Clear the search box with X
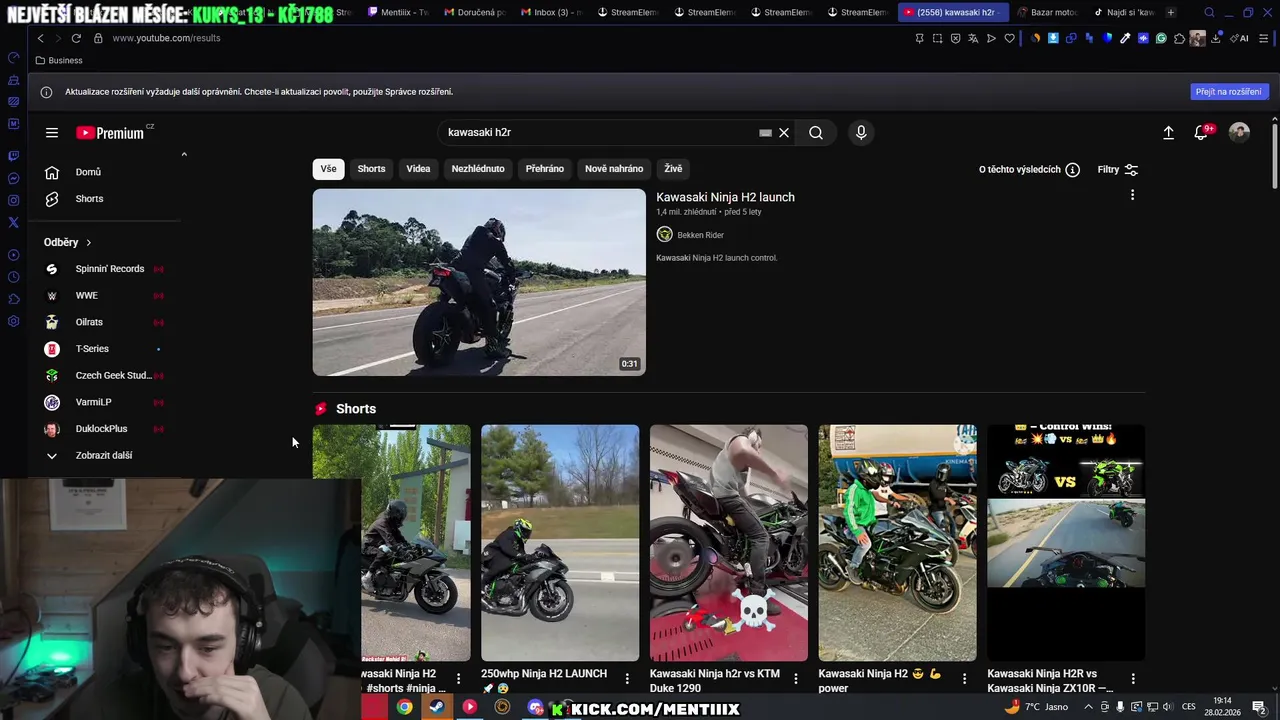The width and height of the screenshot is (1280, 720). 784,133
